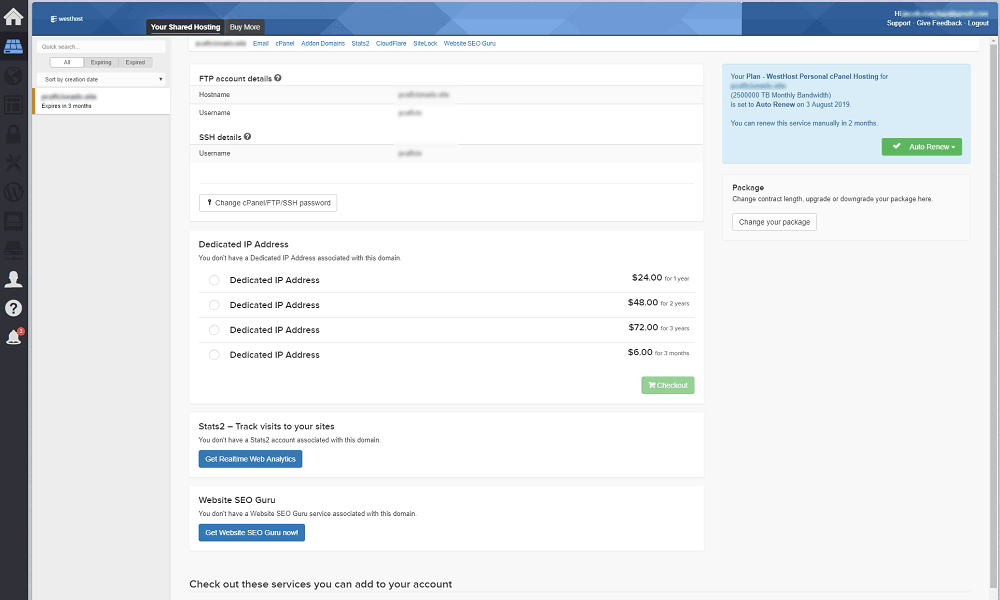1000x600 pixels.
Task: Click the $24.00 for 1 year price
Action: (x=660, y=278)
